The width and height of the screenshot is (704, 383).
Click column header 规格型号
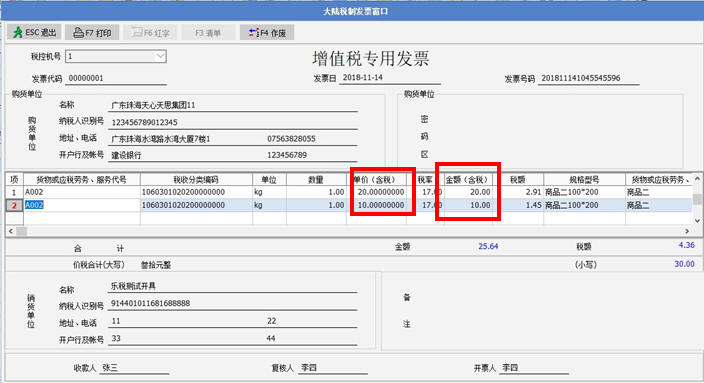coord(584,180)
